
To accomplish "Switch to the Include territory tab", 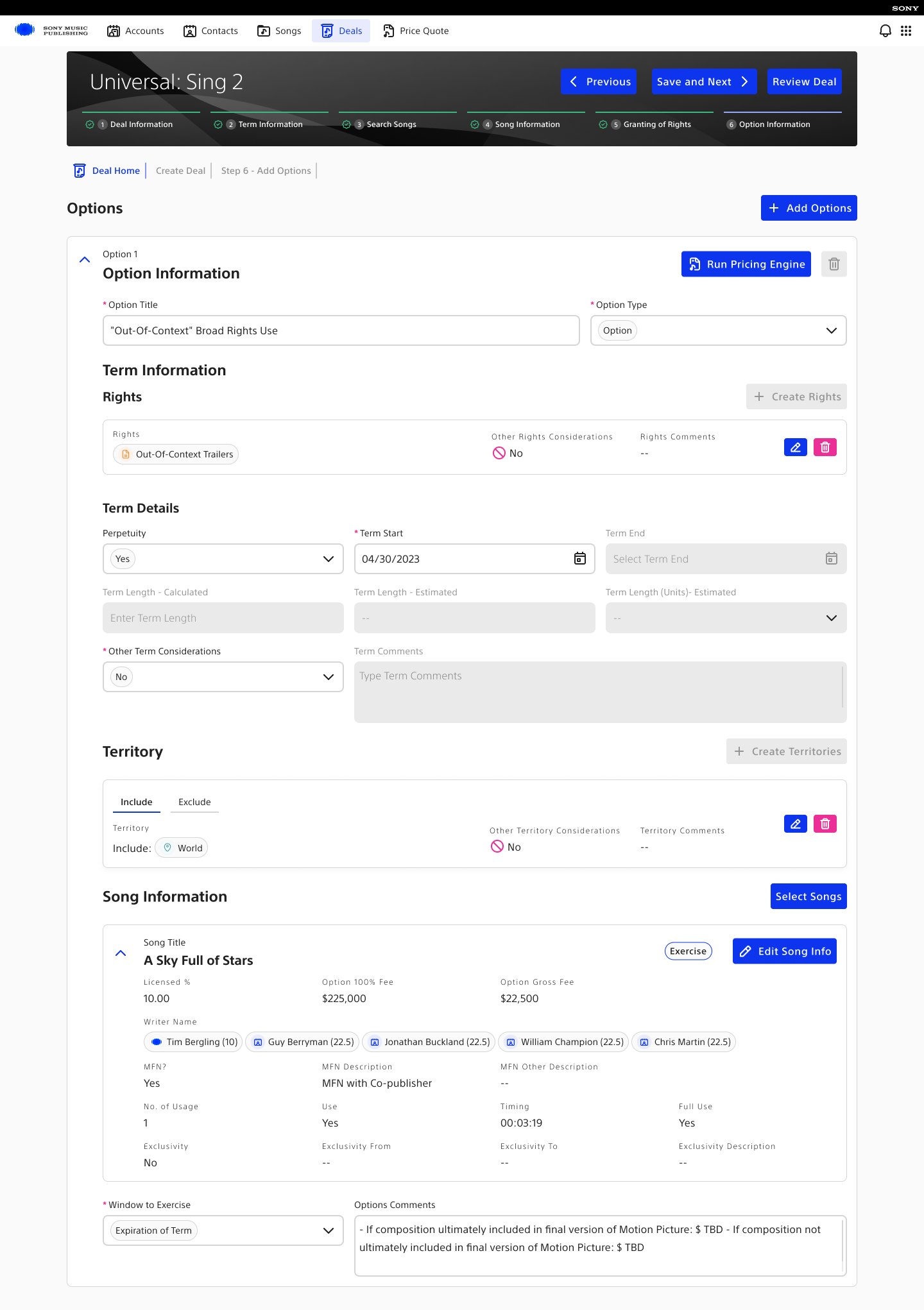I will click(137, 802).
